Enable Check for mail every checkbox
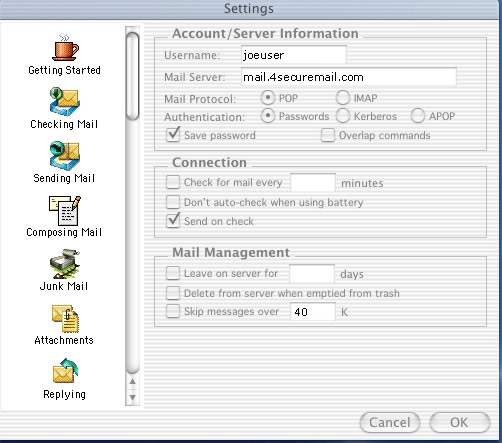Image resolution: width=502 pixels, height=443 pixels. pos(173,182)
